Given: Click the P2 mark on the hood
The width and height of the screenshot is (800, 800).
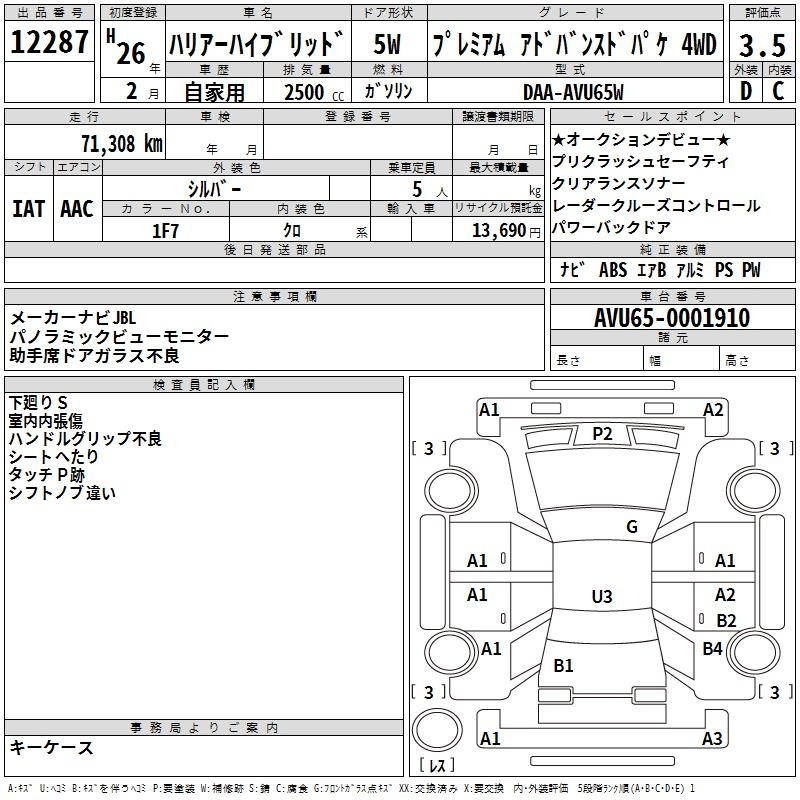Looking at the screenshot, I should coord(601,433).
